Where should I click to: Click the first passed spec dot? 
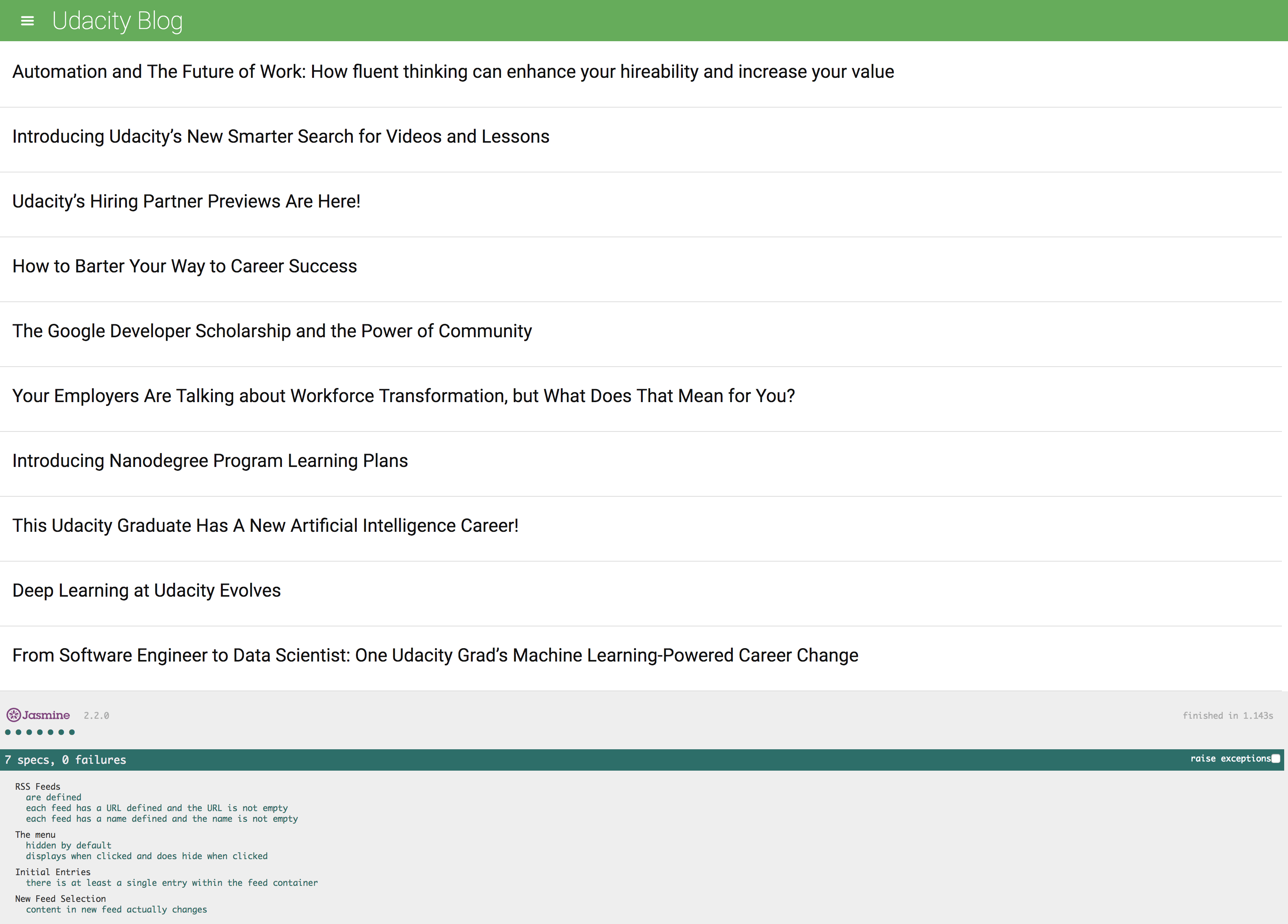tap(8, 732)
